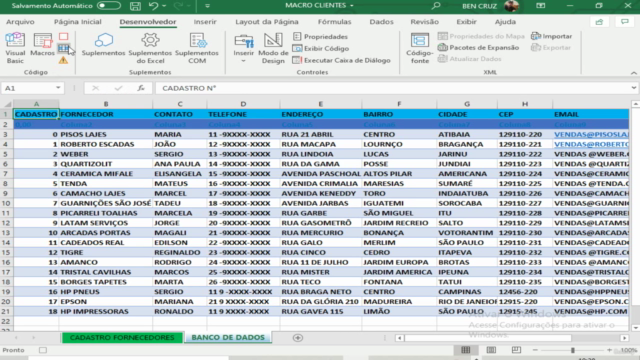Open Suplementos do Excel
The height and width of the screenshot is (360, 640).
point(150,48)
